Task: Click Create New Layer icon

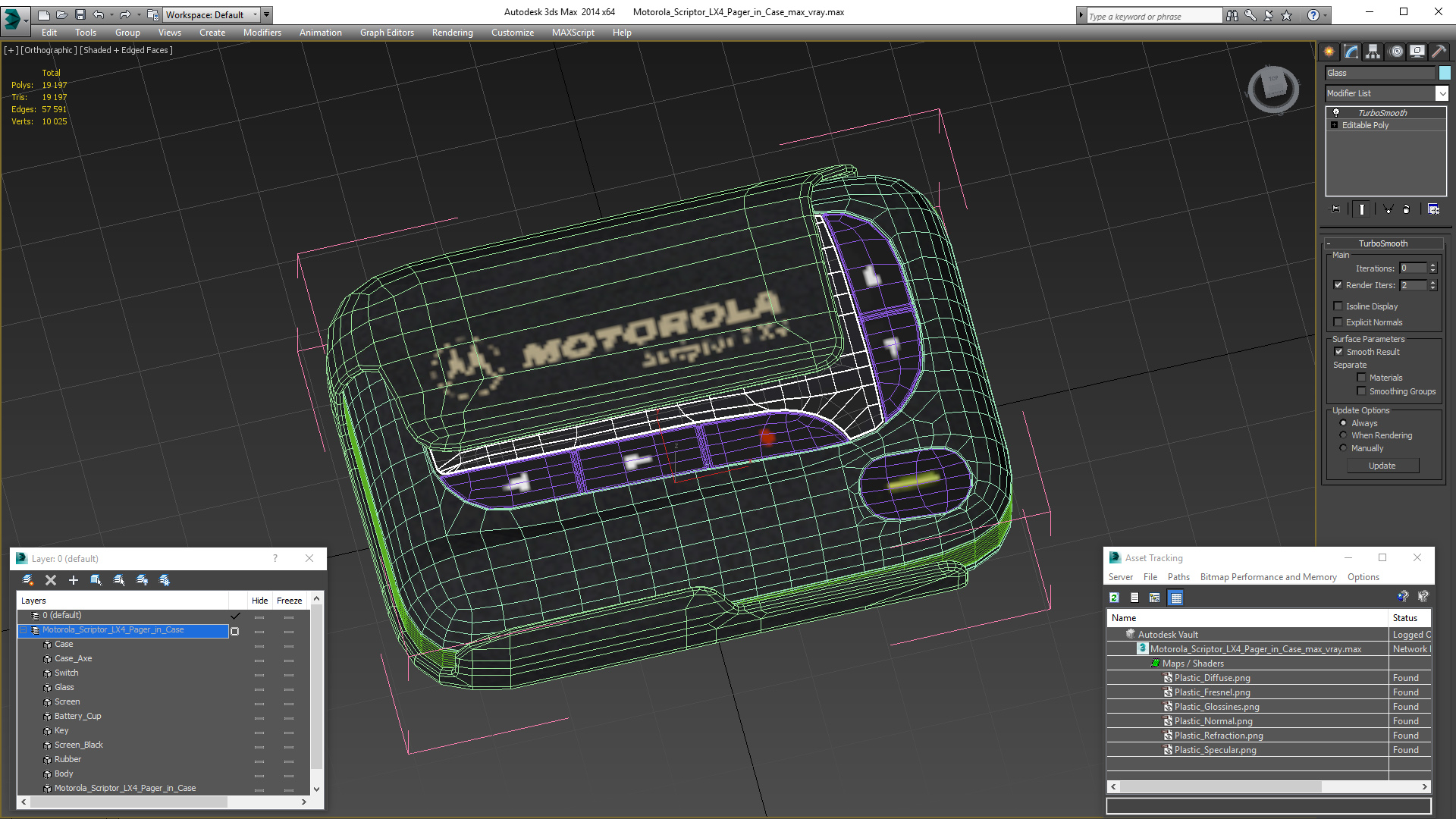Action: [x=28, y=580]
